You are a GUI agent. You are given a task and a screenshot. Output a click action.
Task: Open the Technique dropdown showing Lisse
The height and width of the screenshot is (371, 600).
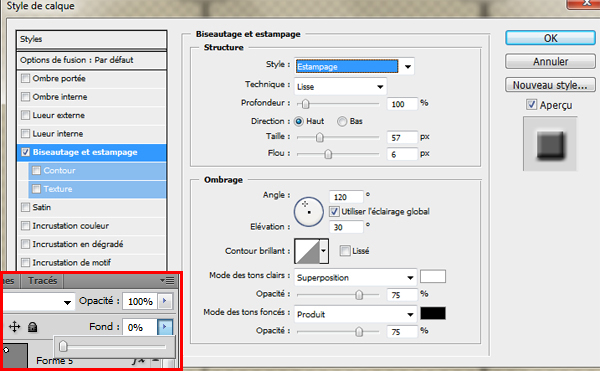[x=340, y=87]
